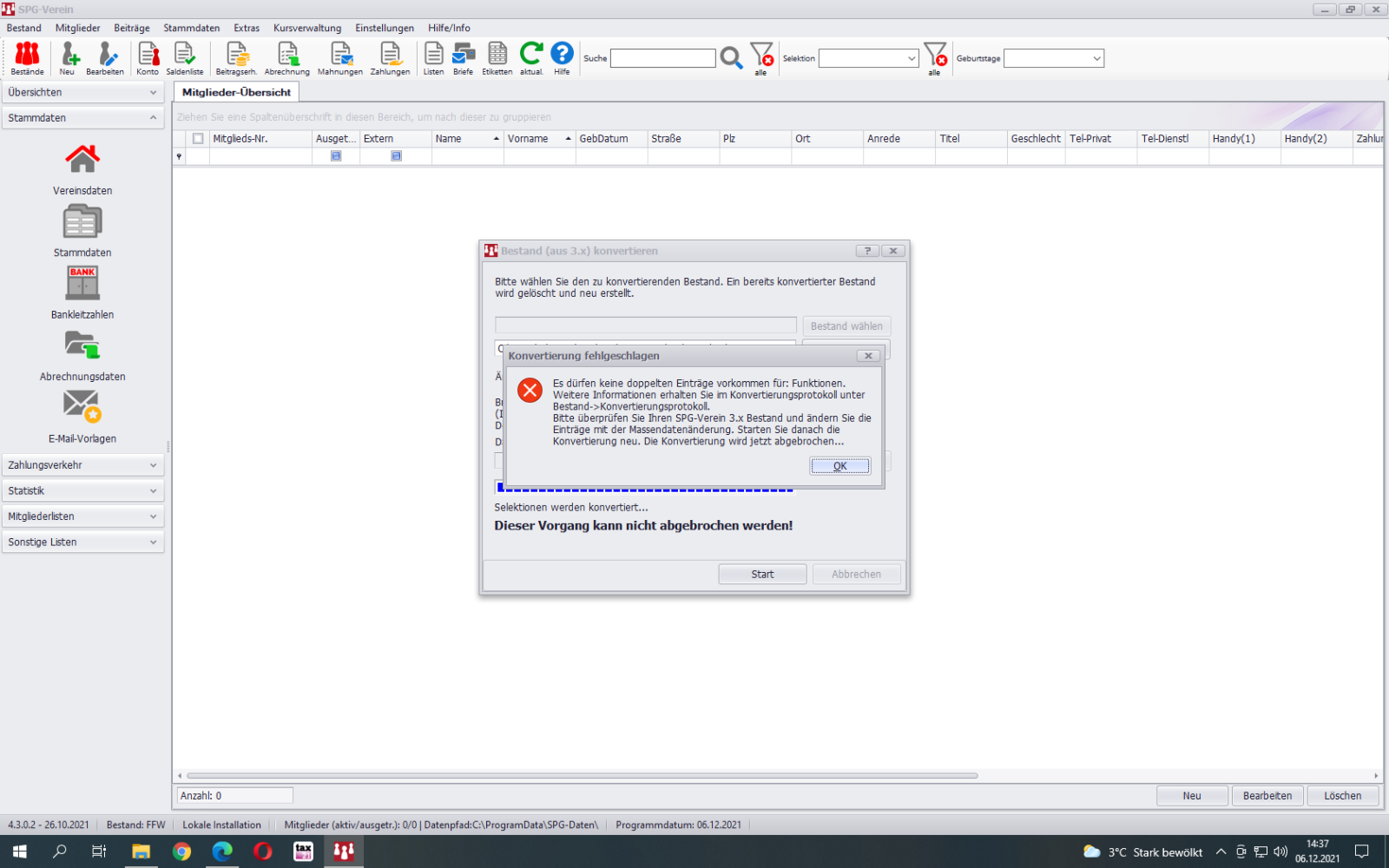
Task: Expand the Zahlungsverkehr sidebar section
Action: pyautogui.click(x=82, y=465)
